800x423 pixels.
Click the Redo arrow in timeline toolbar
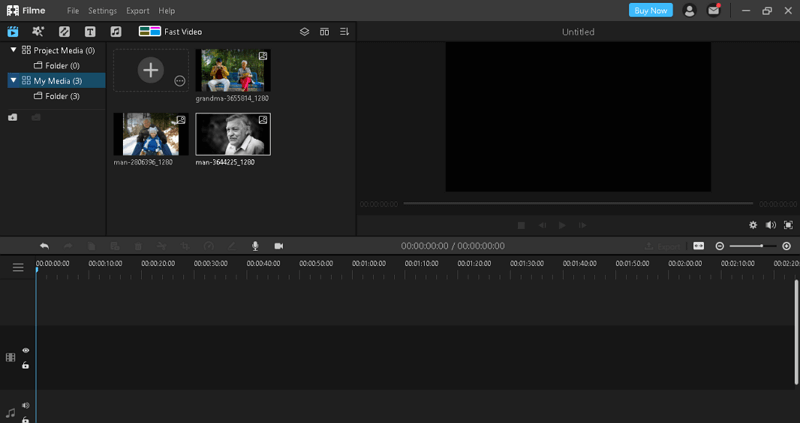(x=68, y=246)
